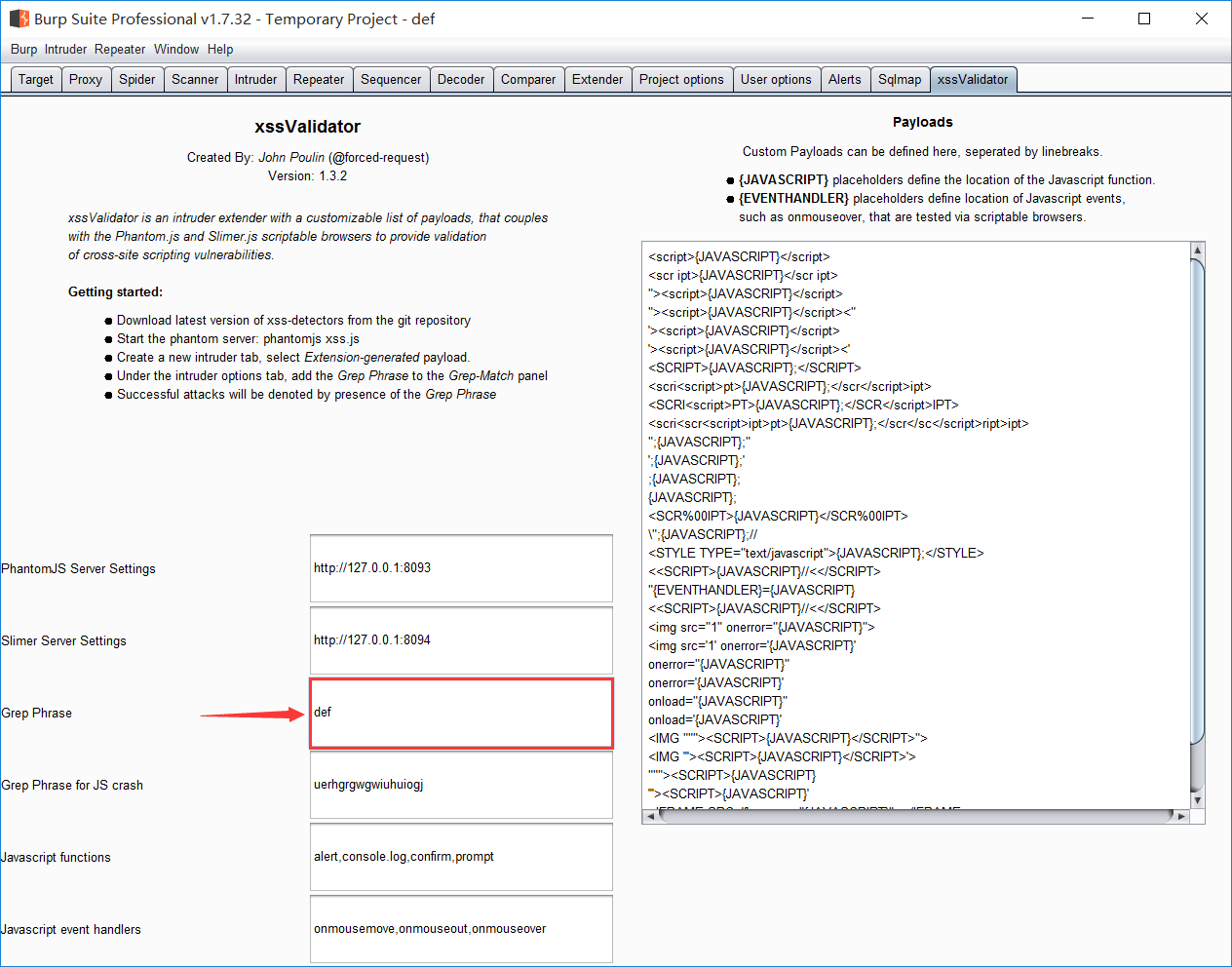The image size is (1232, 967).
Task: Minimize the Burp Suite window
Action: click(x=1088, y=19)
